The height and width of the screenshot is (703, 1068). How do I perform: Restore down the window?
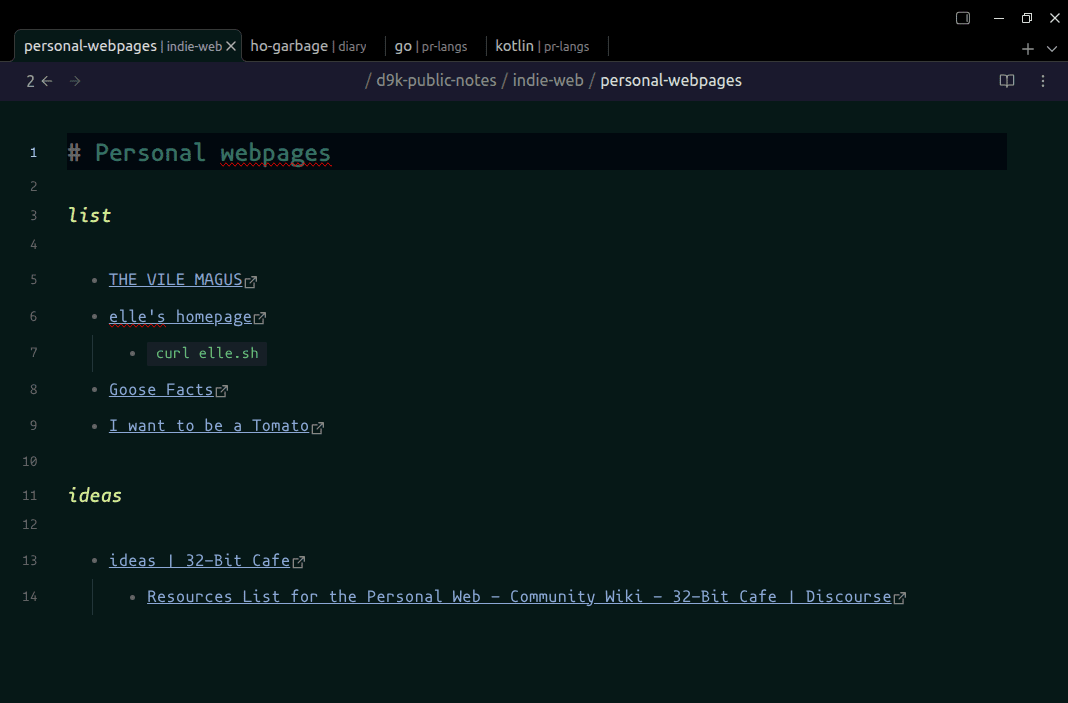pos(1026,18)
